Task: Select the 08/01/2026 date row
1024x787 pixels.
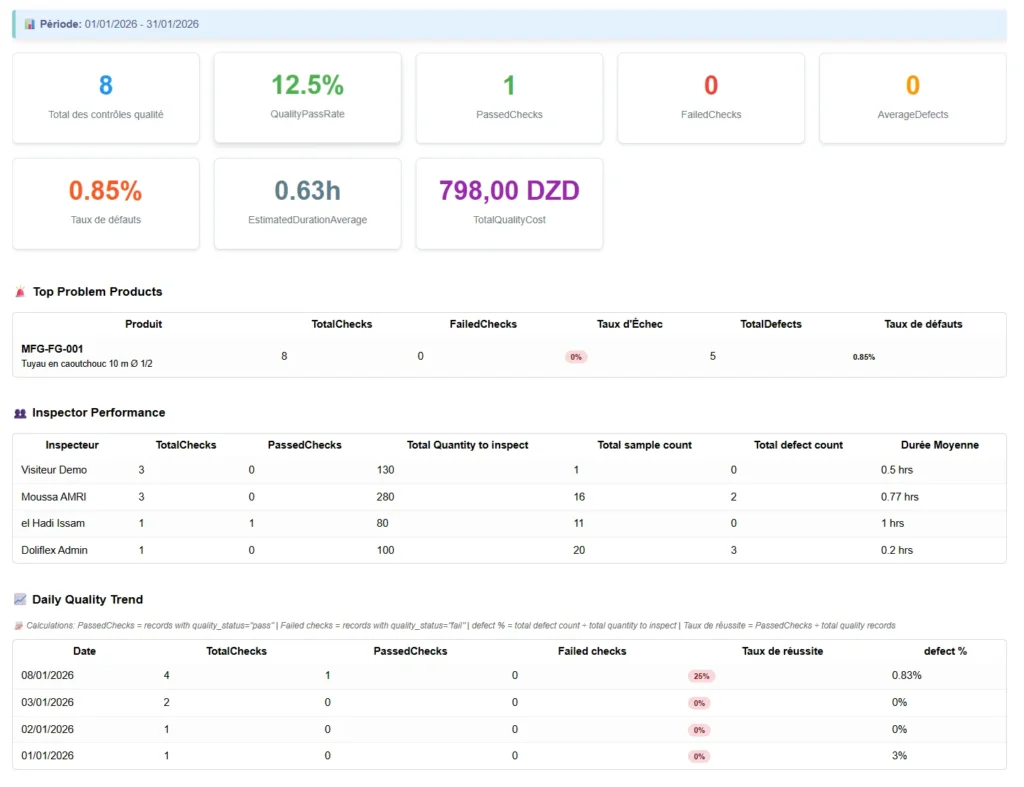Action: click(x=47, y=676)
